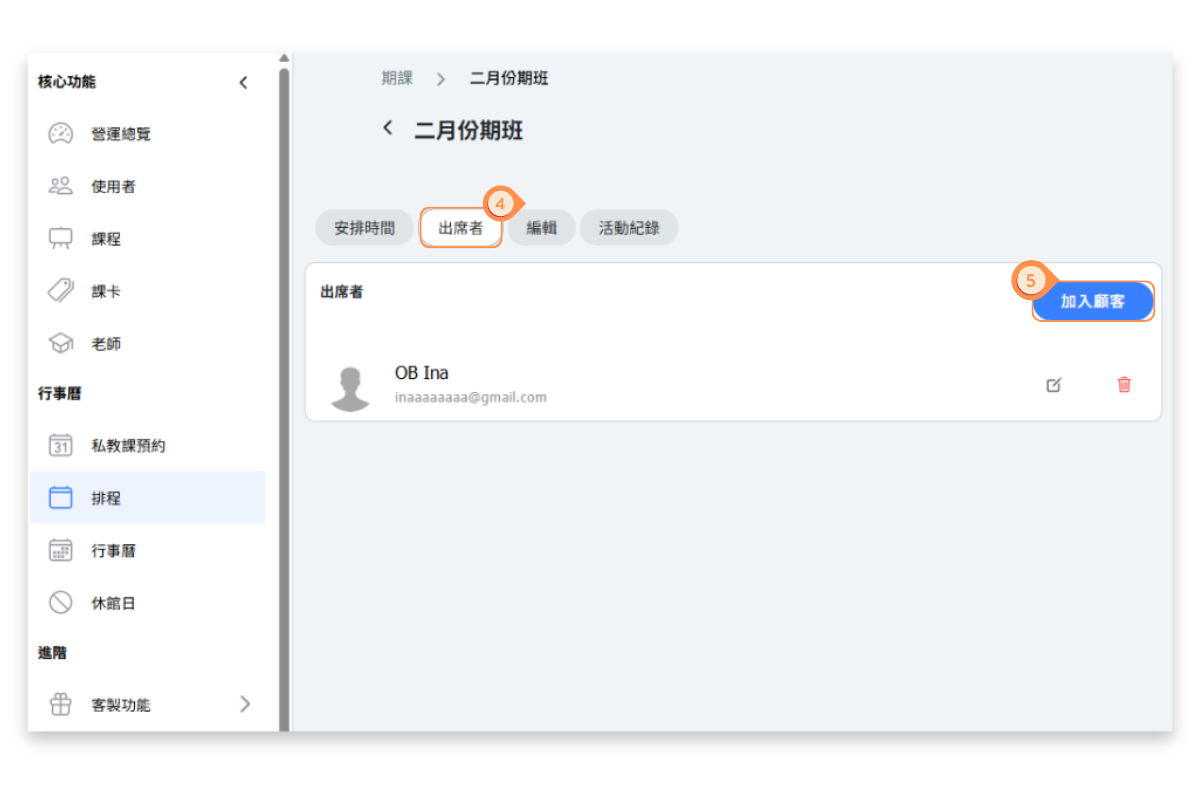Expand the 客製功能 submenu arrow

coord(245,704)
